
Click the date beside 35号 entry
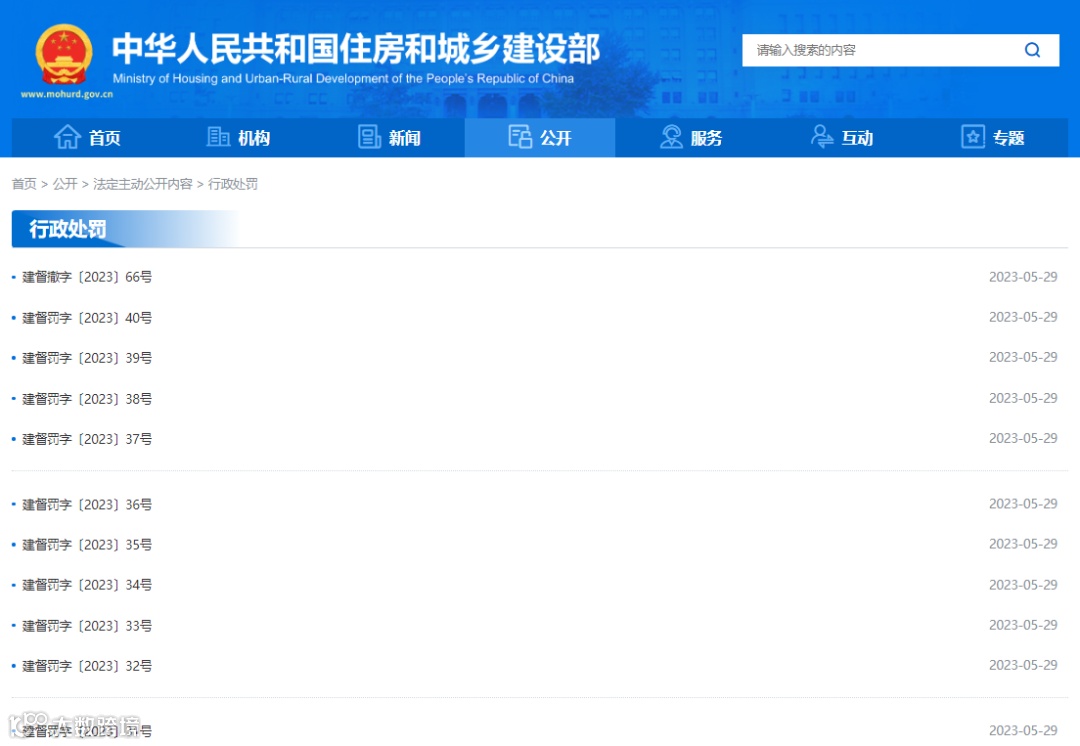(x=1023, y=544)
